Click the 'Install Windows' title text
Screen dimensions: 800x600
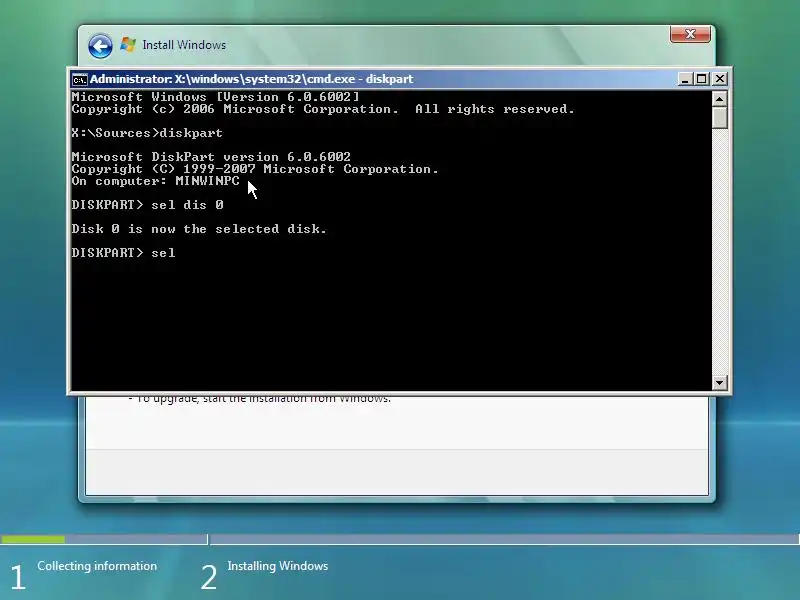pos(184,45)
